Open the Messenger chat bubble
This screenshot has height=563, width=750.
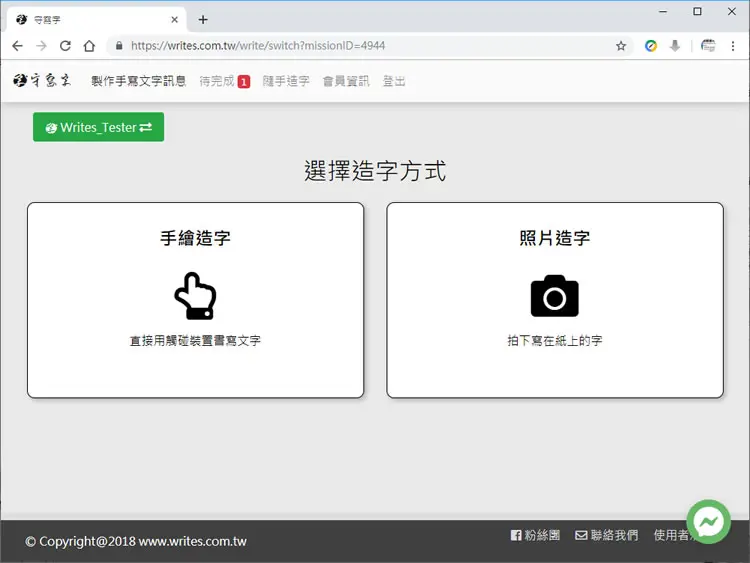708,522
